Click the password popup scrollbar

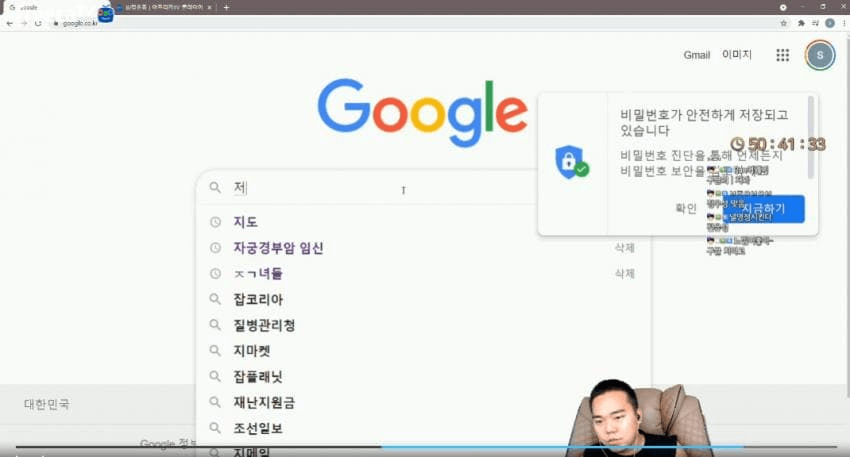[x=811, y=137]
